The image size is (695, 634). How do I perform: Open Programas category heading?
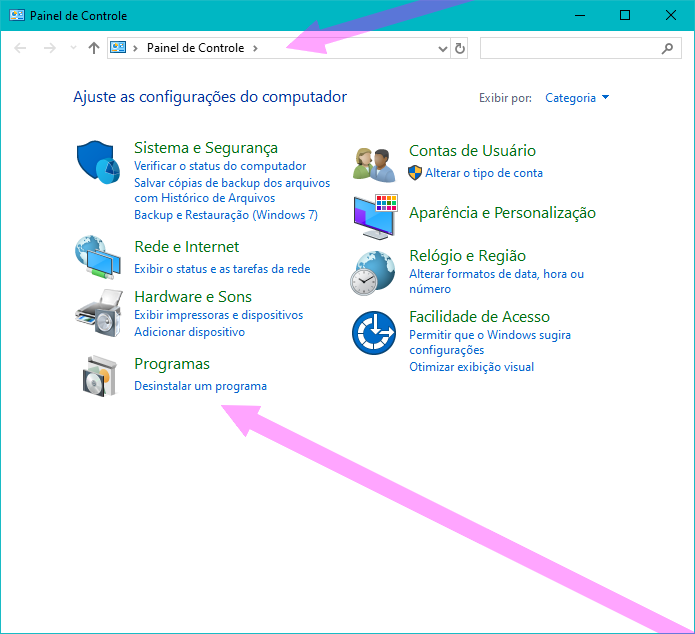pos(172,364)
